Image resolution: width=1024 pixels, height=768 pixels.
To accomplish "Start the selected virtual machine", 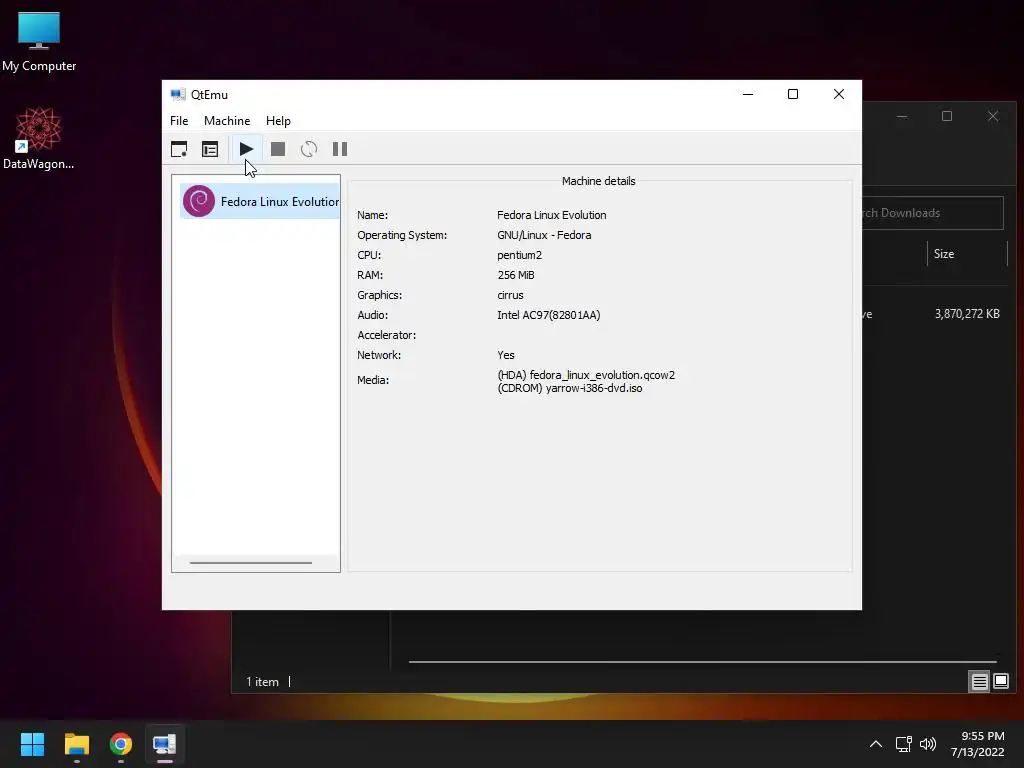I will pos(246,149).
